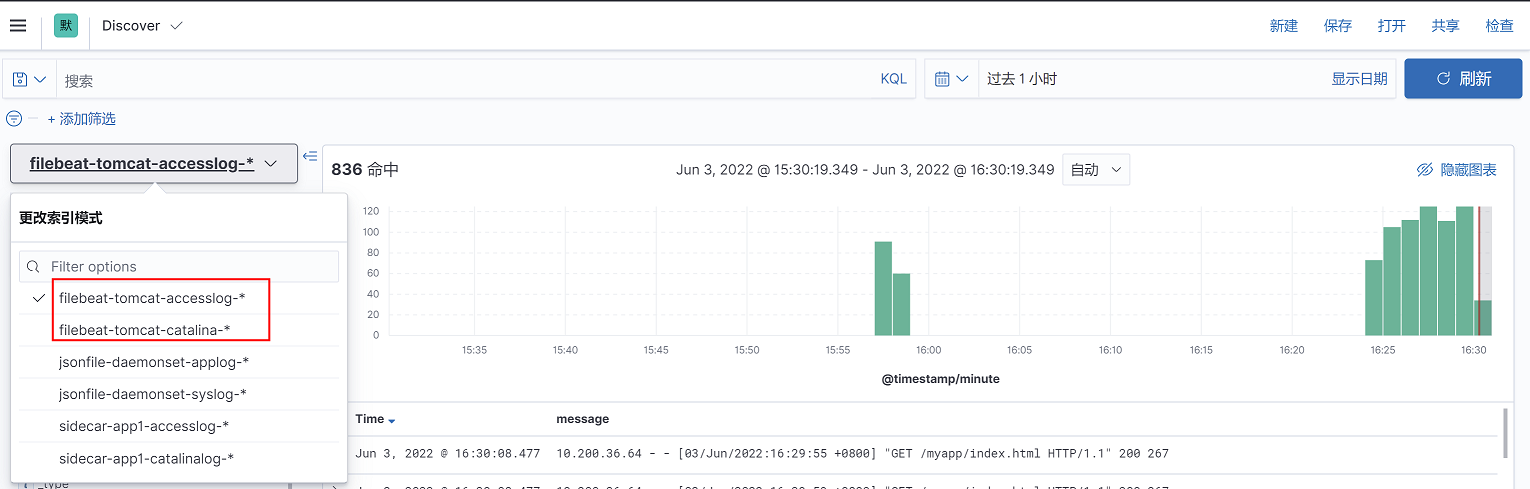
Task: Open the 自动 interval dropdown
Action: 1096,170
